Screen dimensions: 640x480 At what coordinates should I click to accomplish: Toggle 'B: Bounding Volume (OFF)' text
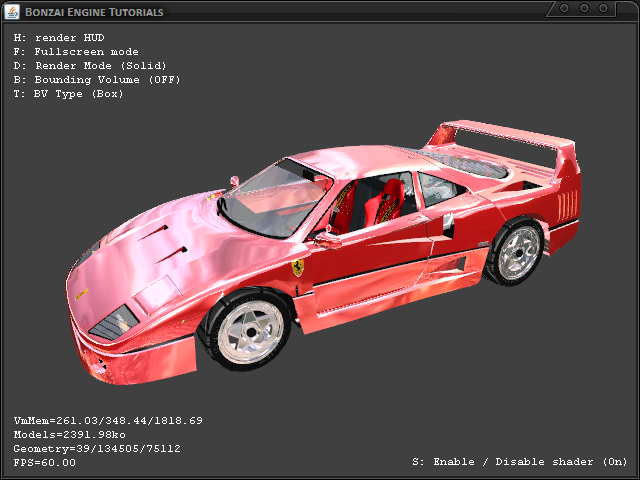(97, 80)
